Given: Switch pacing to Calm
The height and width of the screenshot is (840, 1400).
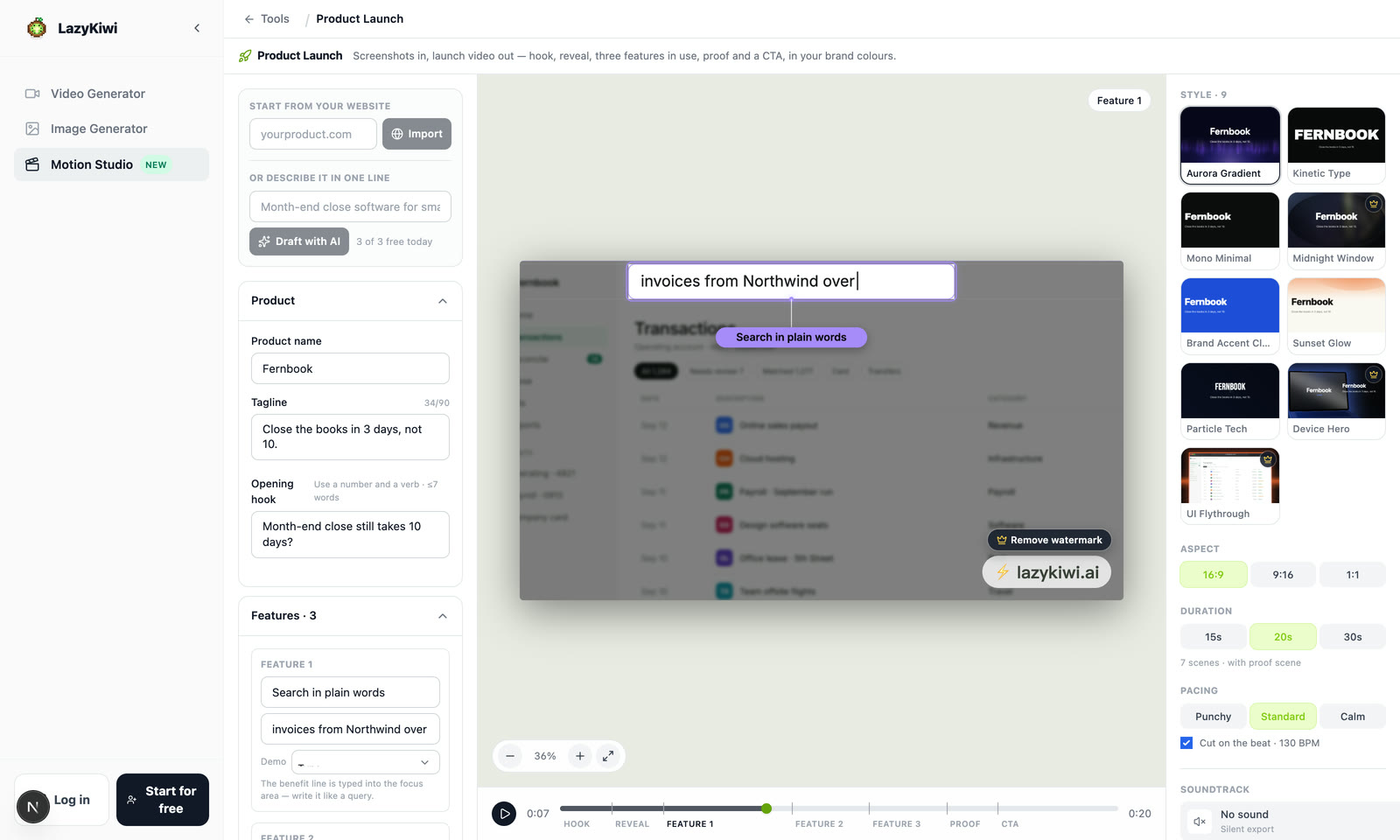Looking at the screenshot, I should (1353, 717).
